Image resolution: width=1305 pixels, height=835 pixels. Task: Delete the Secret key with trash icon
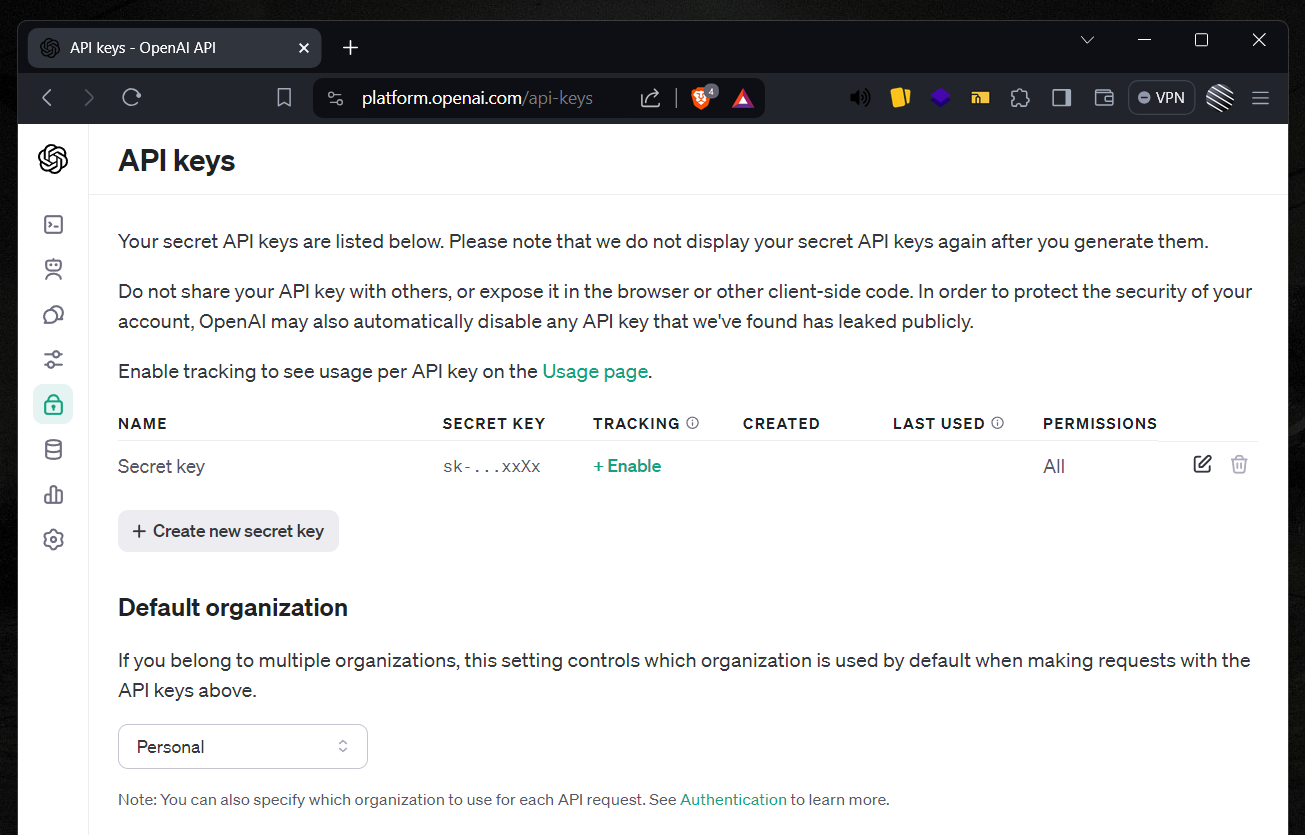click(1239, 464)
